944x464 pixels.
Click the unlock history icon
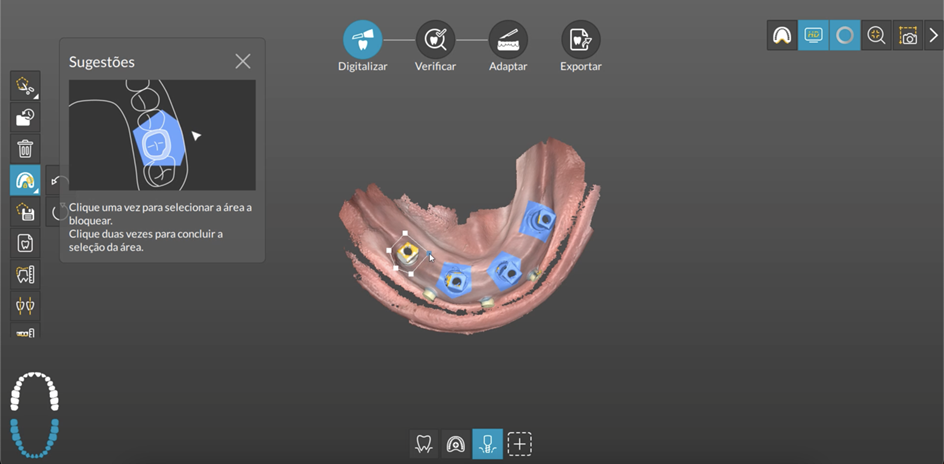click(25, 118)
